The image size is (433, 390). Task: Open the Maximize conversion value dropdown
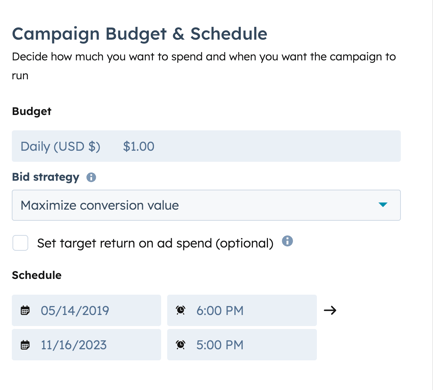(206, 205)
